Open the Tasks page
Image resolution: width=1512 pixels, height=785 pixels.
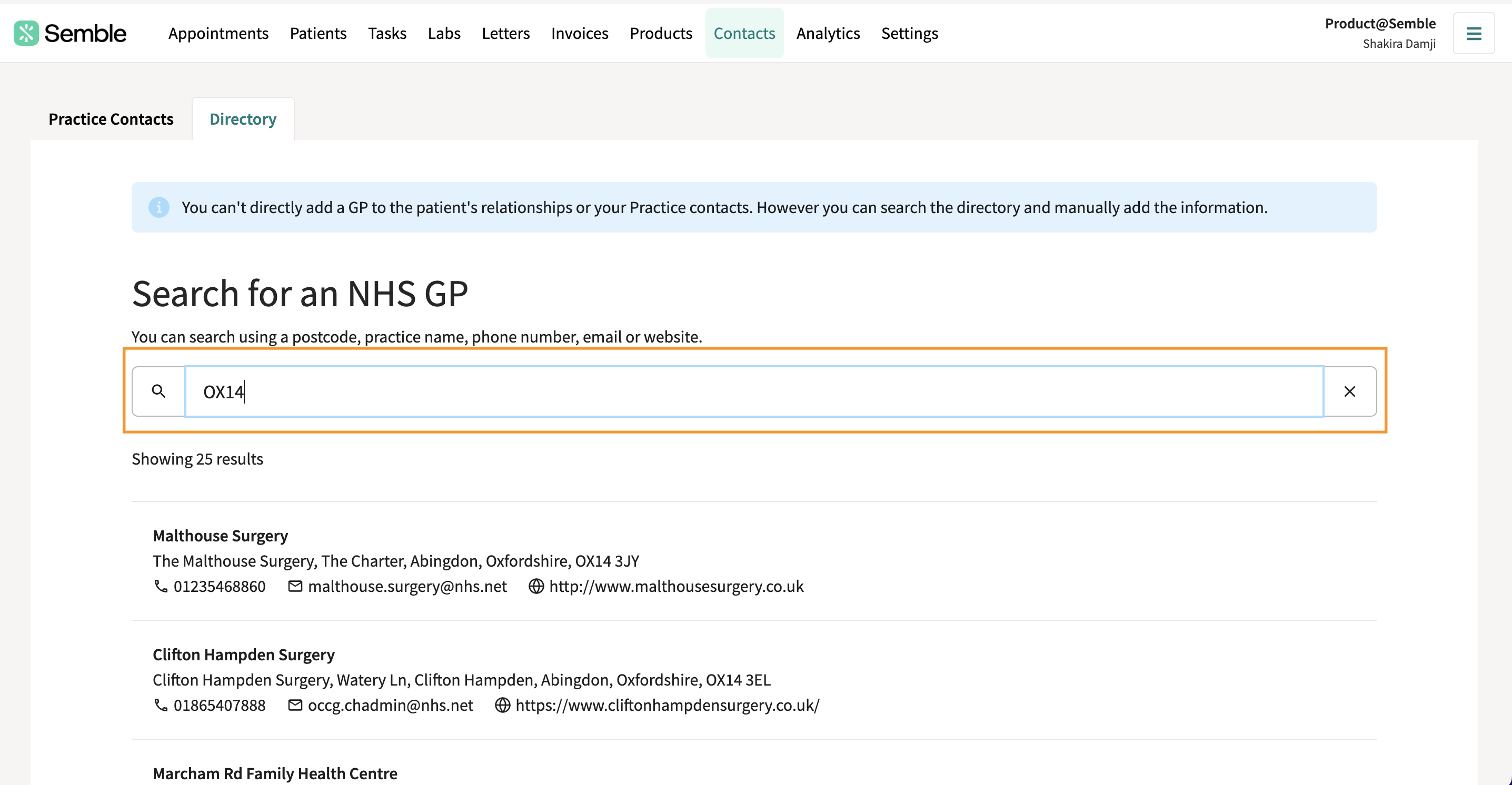click(387, 34)
